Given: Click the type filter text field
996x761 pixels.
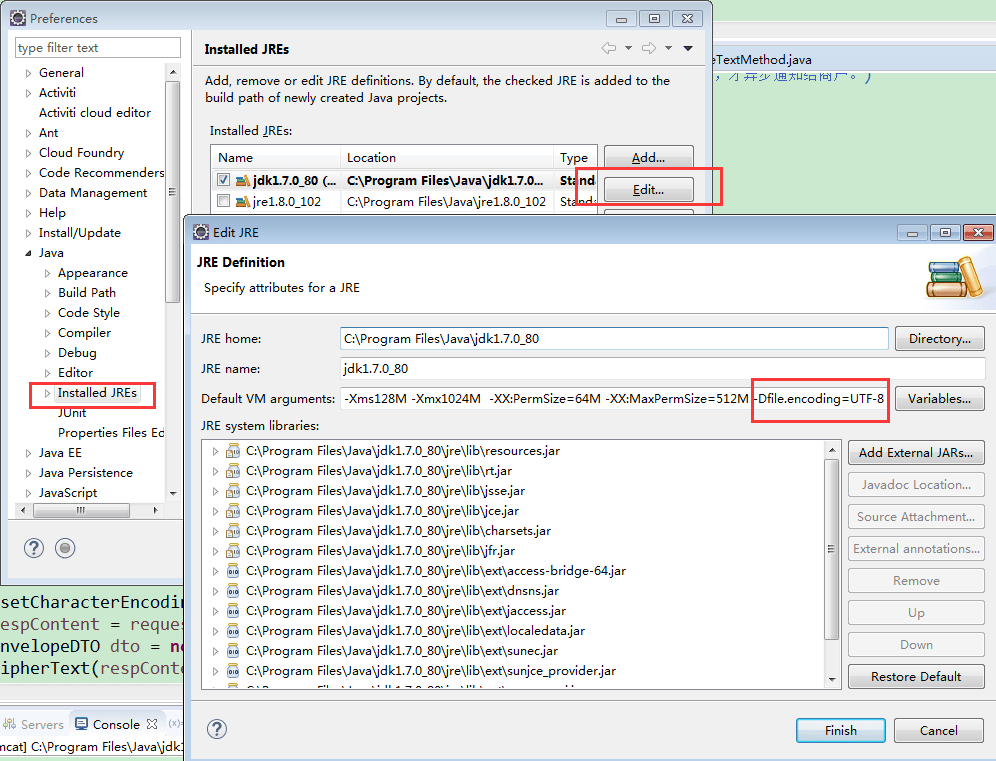Looking at the screenshot, I should tap(98, 48).
